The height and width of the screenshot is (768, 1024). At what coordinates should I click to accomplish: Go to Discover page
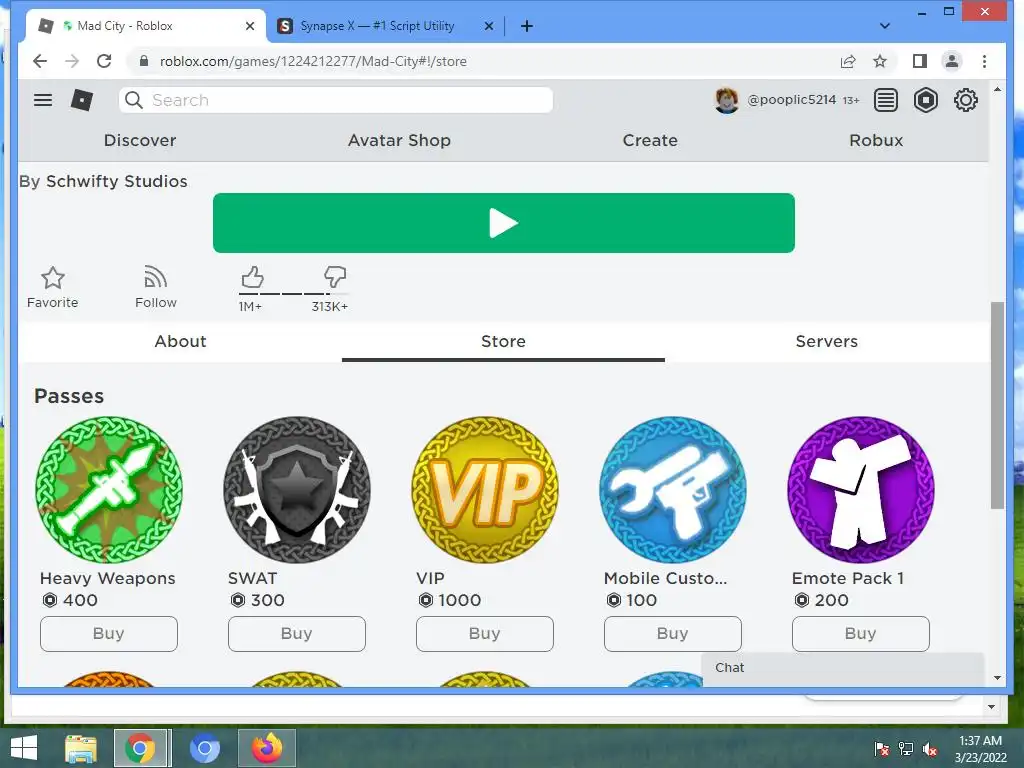140,140
